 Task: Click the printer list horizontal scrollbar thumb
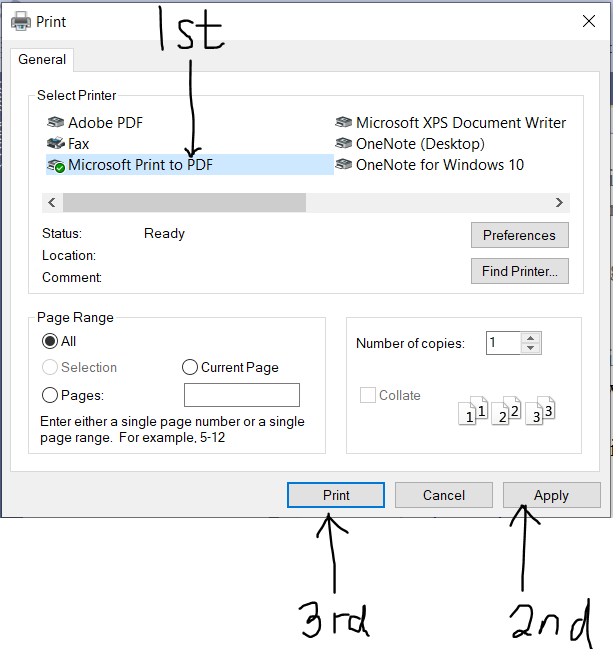(184, 202)
